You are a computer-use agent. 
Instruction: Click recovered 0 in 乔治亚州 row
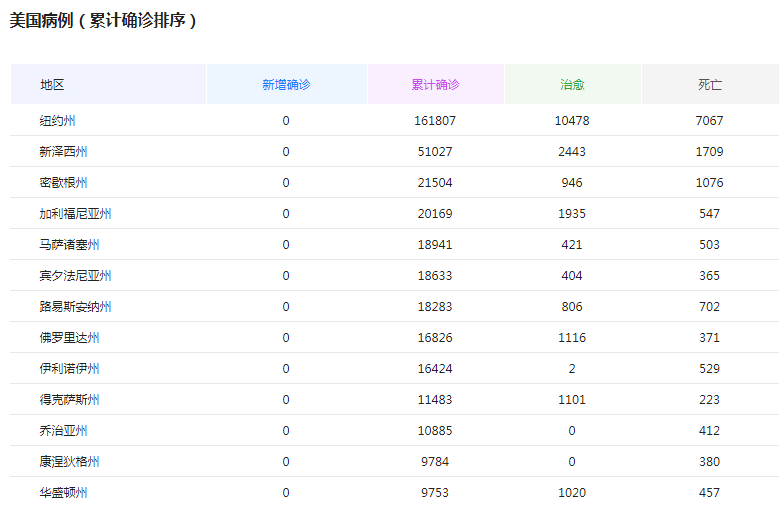(x=572, y=430)
